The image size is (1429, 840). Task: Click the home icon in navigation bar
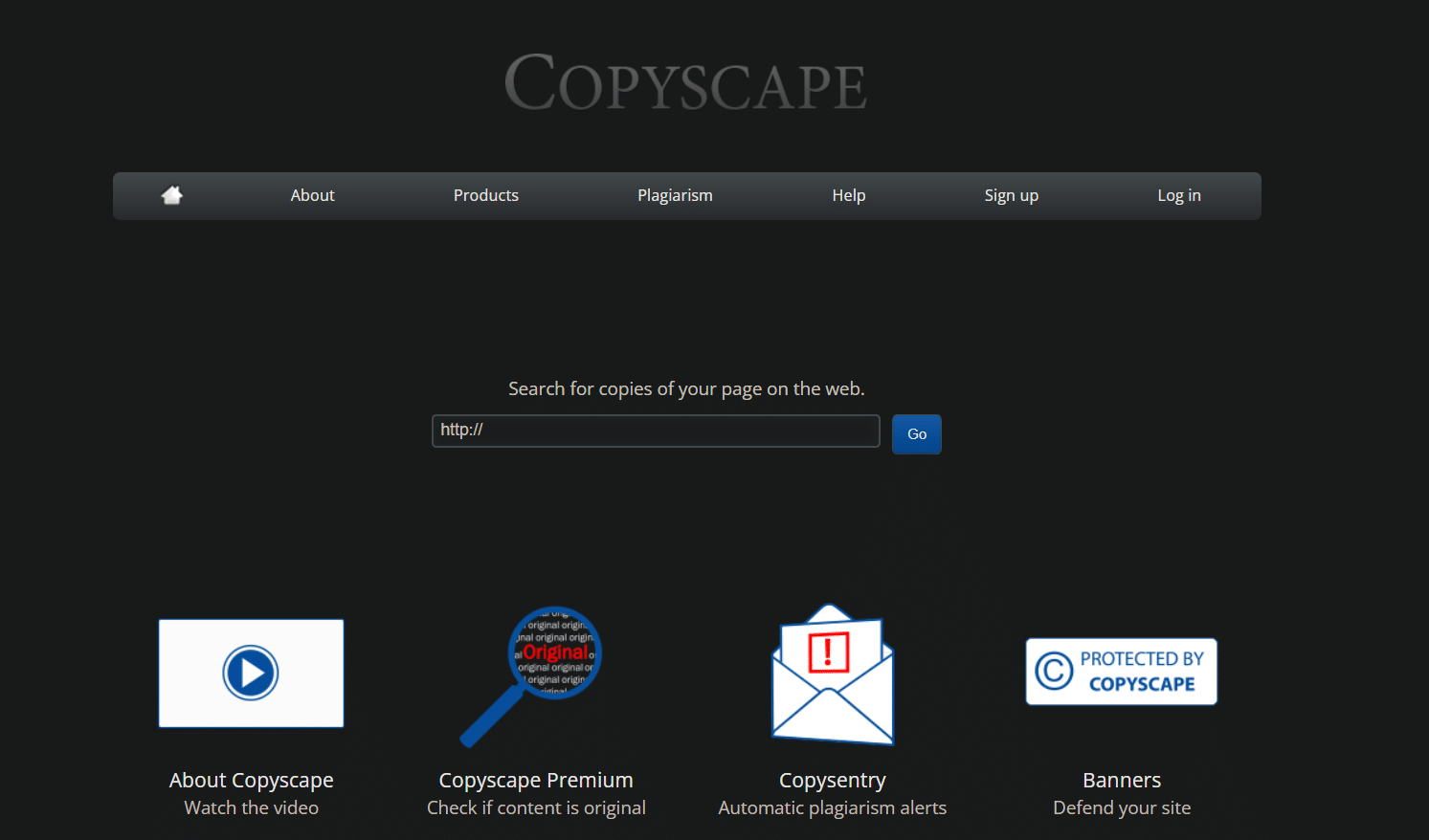(x=172, y=195)
